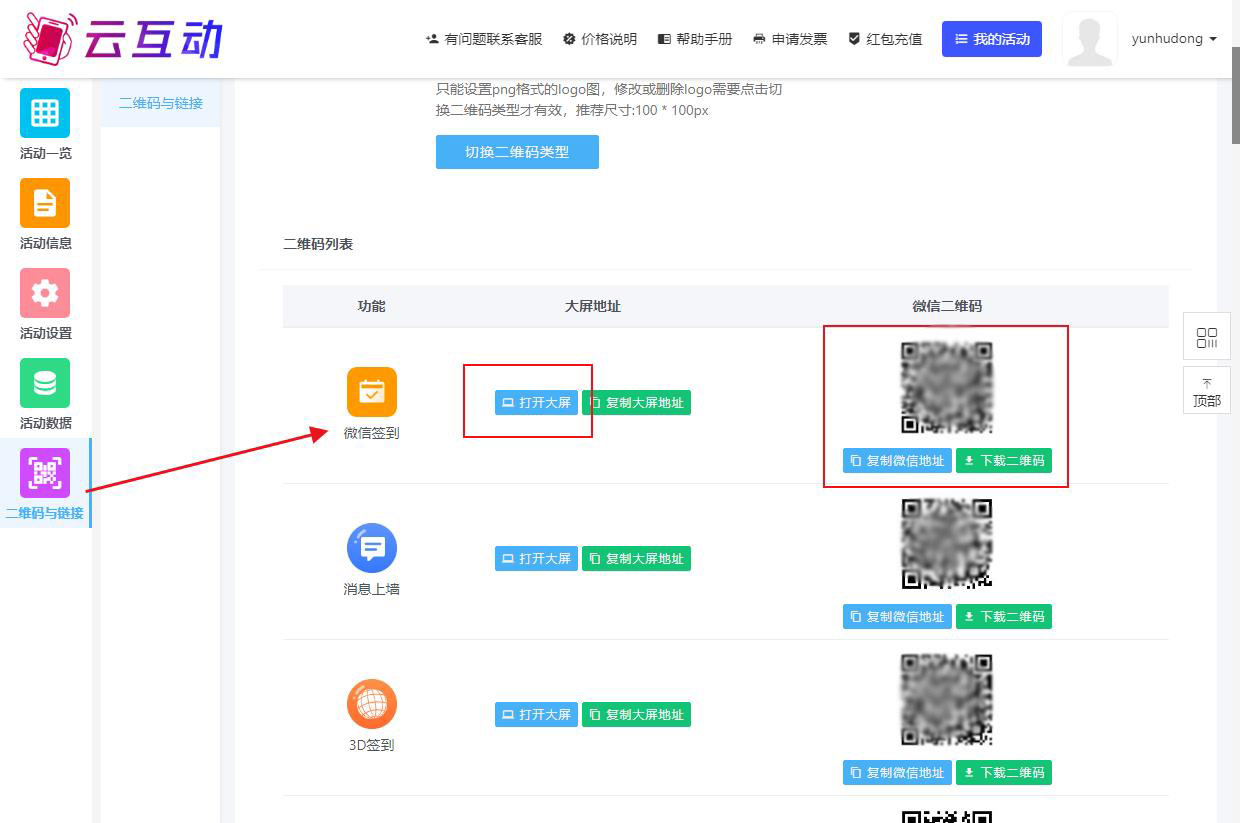Open the floating QR code side icon
1240x823 pixels.
[x=1207, y=337]
